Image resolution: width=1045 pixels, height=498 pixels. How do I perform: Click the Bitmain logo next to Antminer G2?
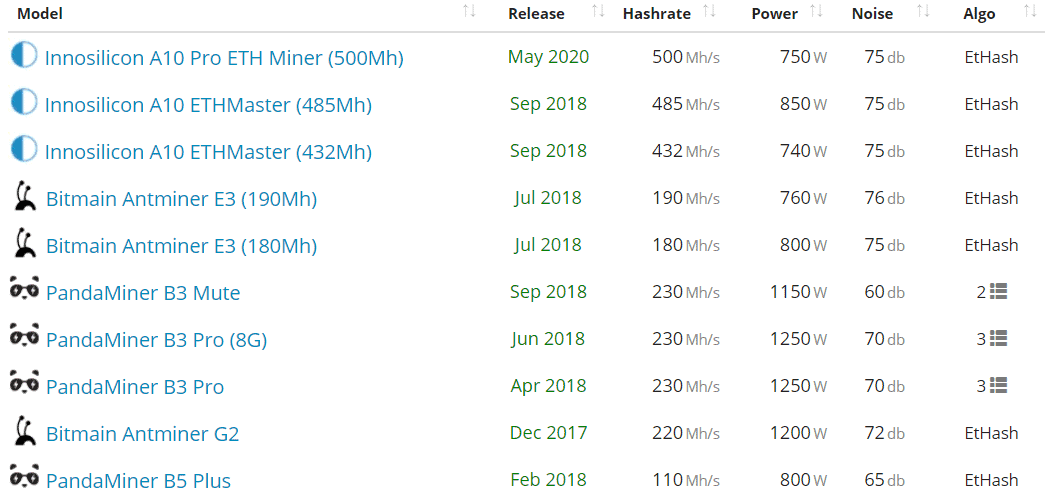[25, 432]
